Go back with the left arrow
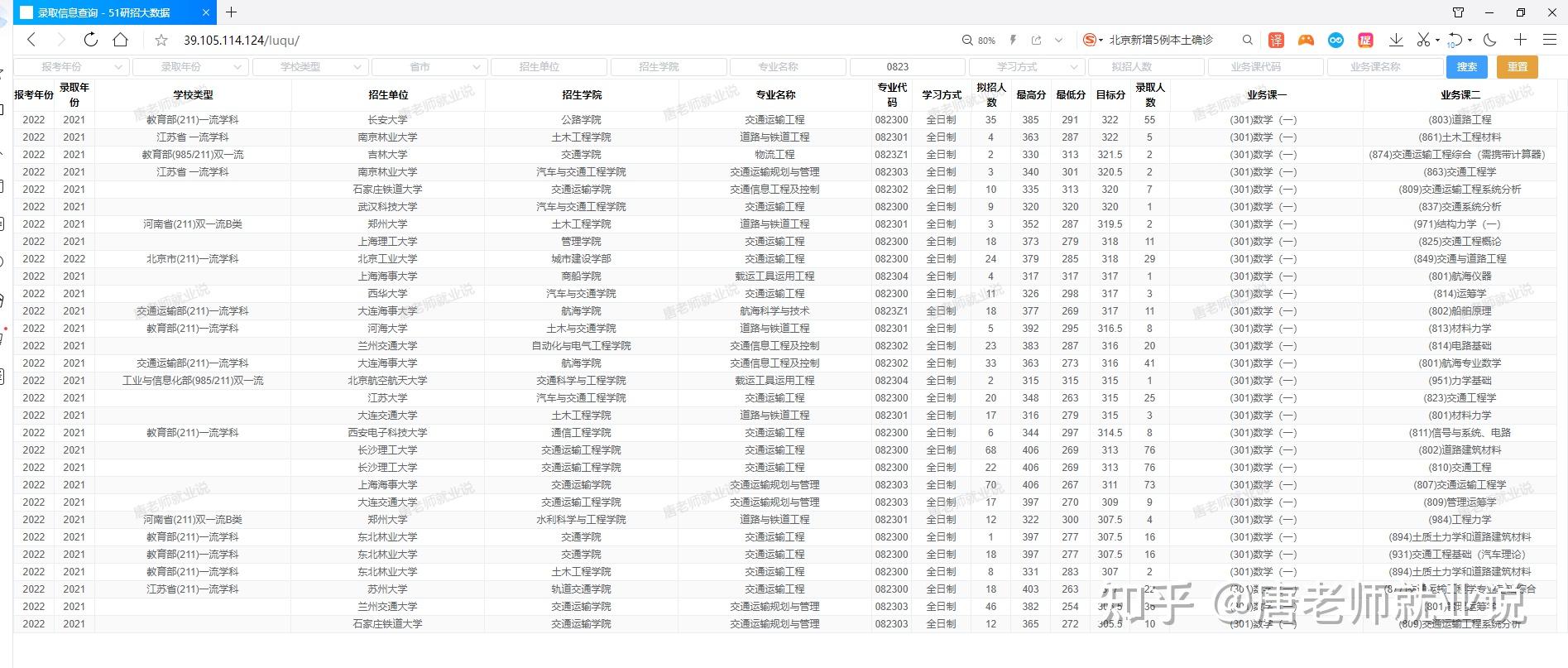This screenshot has height=668, width=1568. pyautogui.click(x=31, y=39)
